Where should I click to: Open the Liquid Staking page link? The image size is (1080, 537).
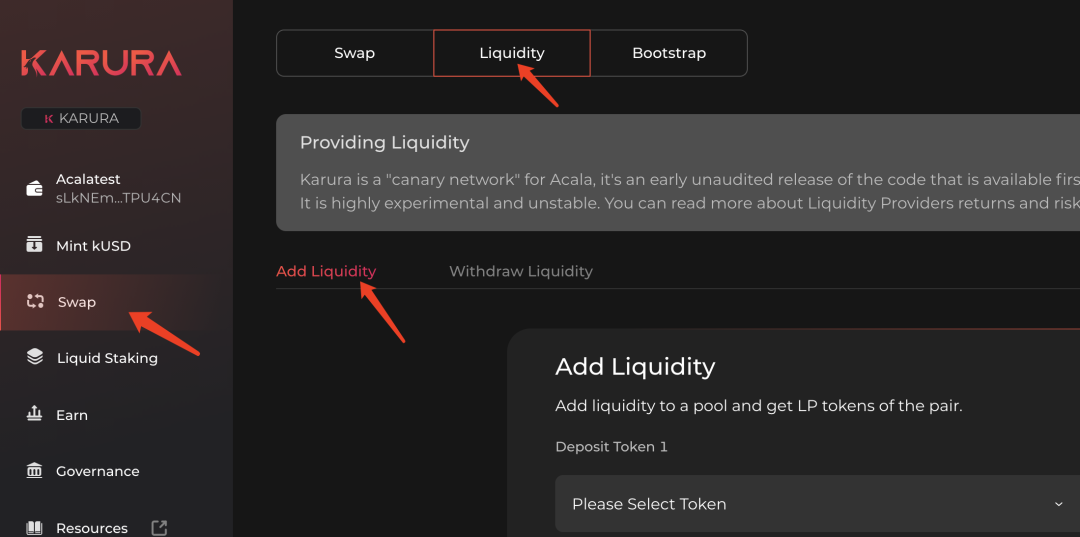point(107,358)
